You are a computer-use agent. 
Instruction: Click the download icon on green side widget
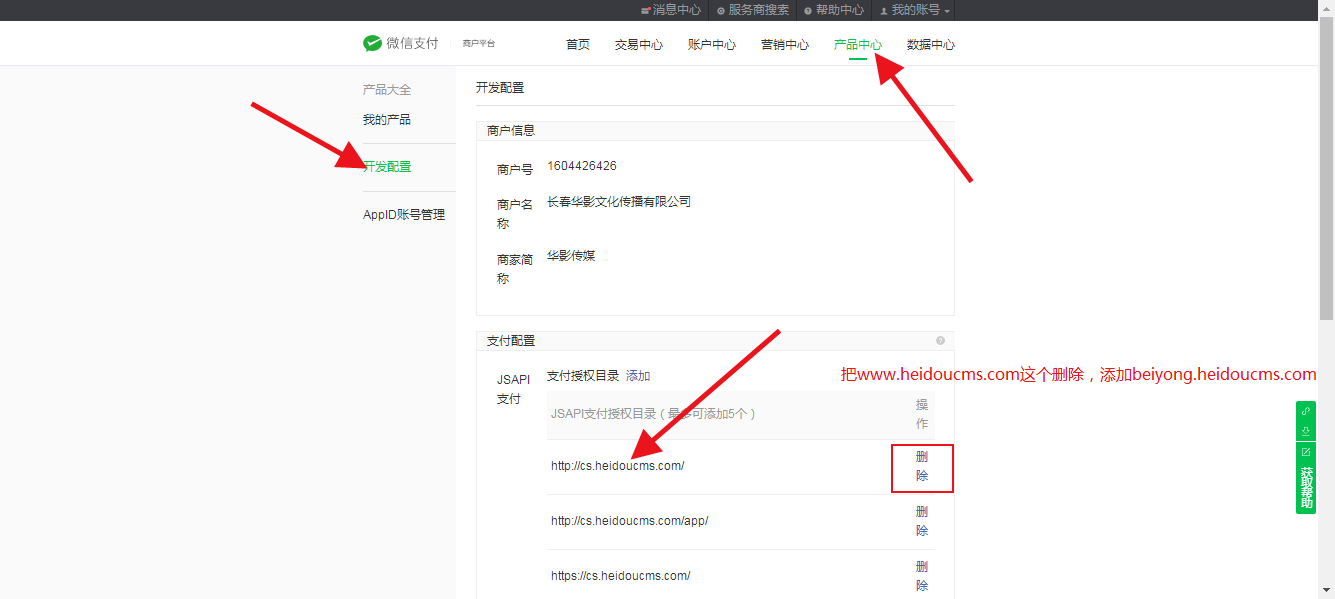1306,431
